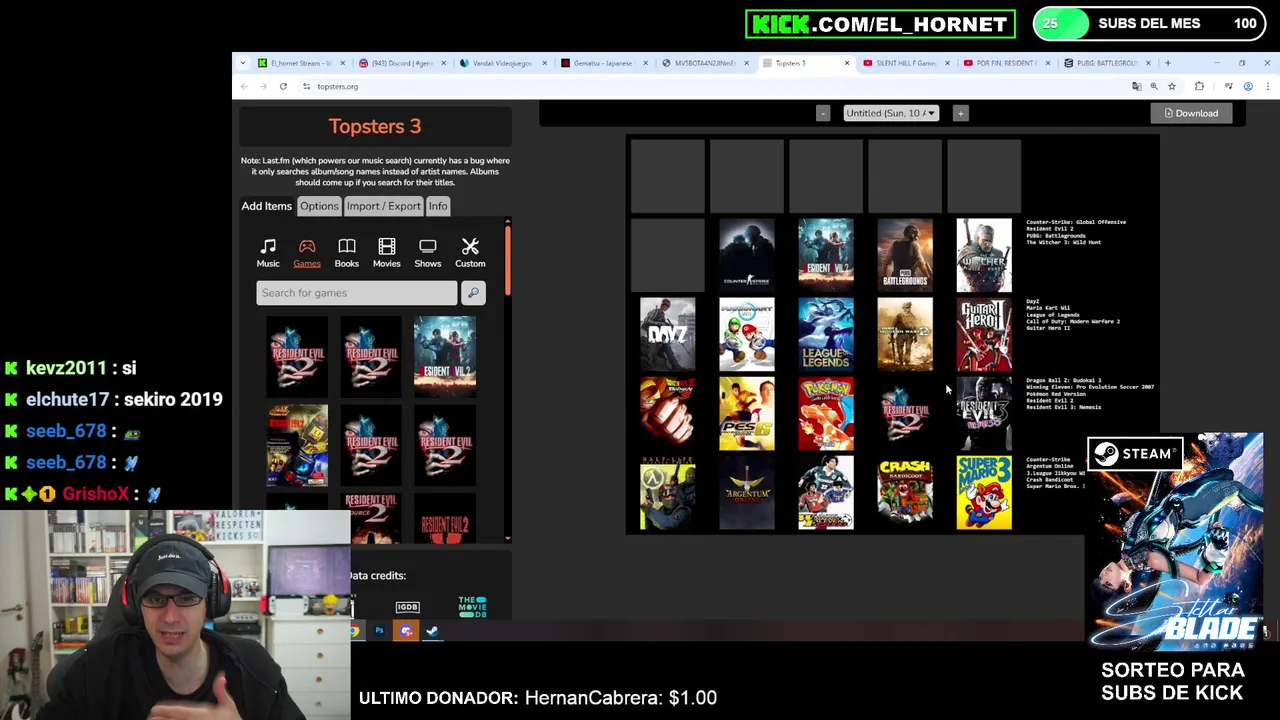The image size is (1280, 720).
Task: Open the Photoshop icon in the taskbar
Action: pyautogui.click(x=380, y=631)
